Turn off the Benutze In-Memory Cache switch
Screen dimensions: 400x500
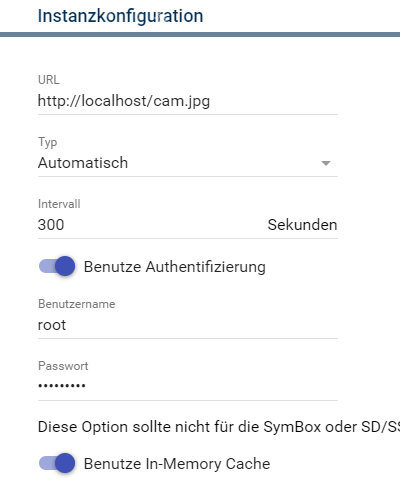(57, 463)
